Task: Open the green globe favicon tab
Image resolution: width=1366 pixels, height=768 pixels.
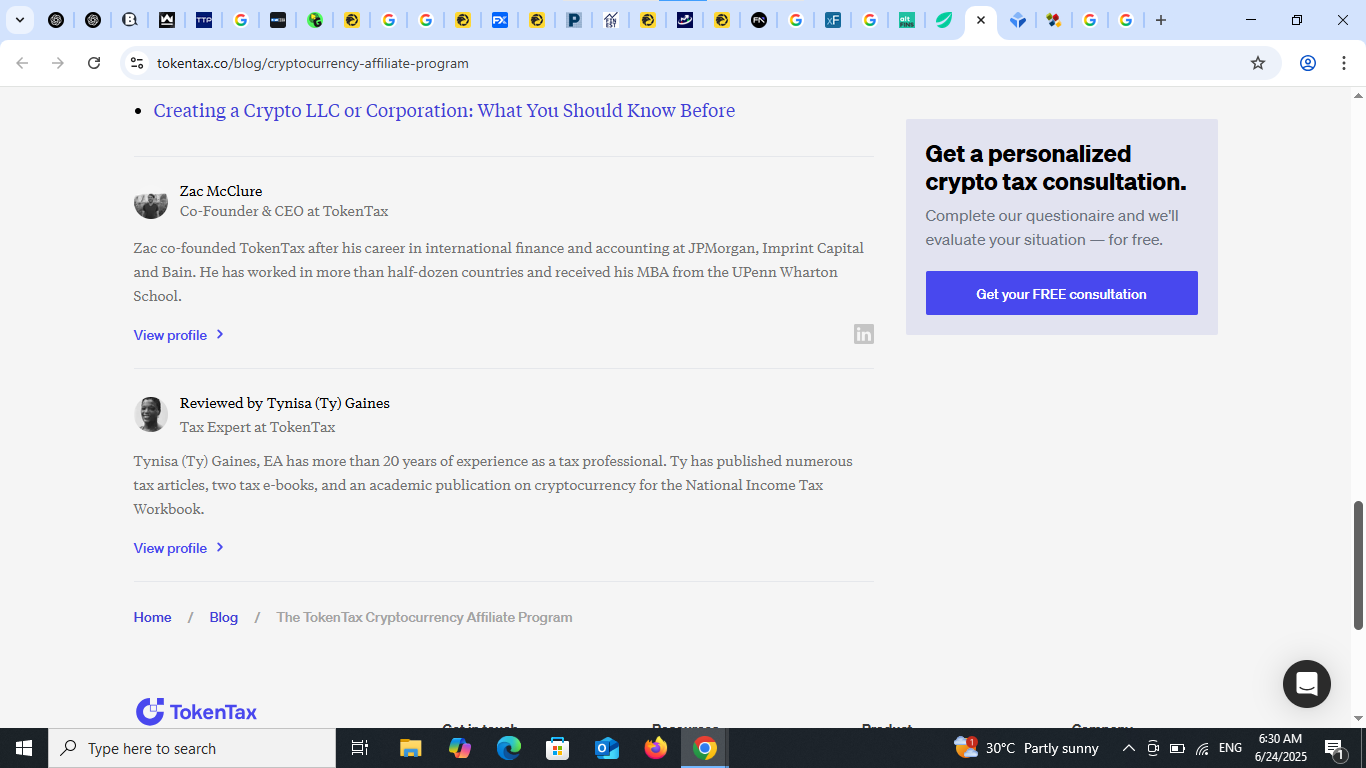Action: [x=315, y=20]
